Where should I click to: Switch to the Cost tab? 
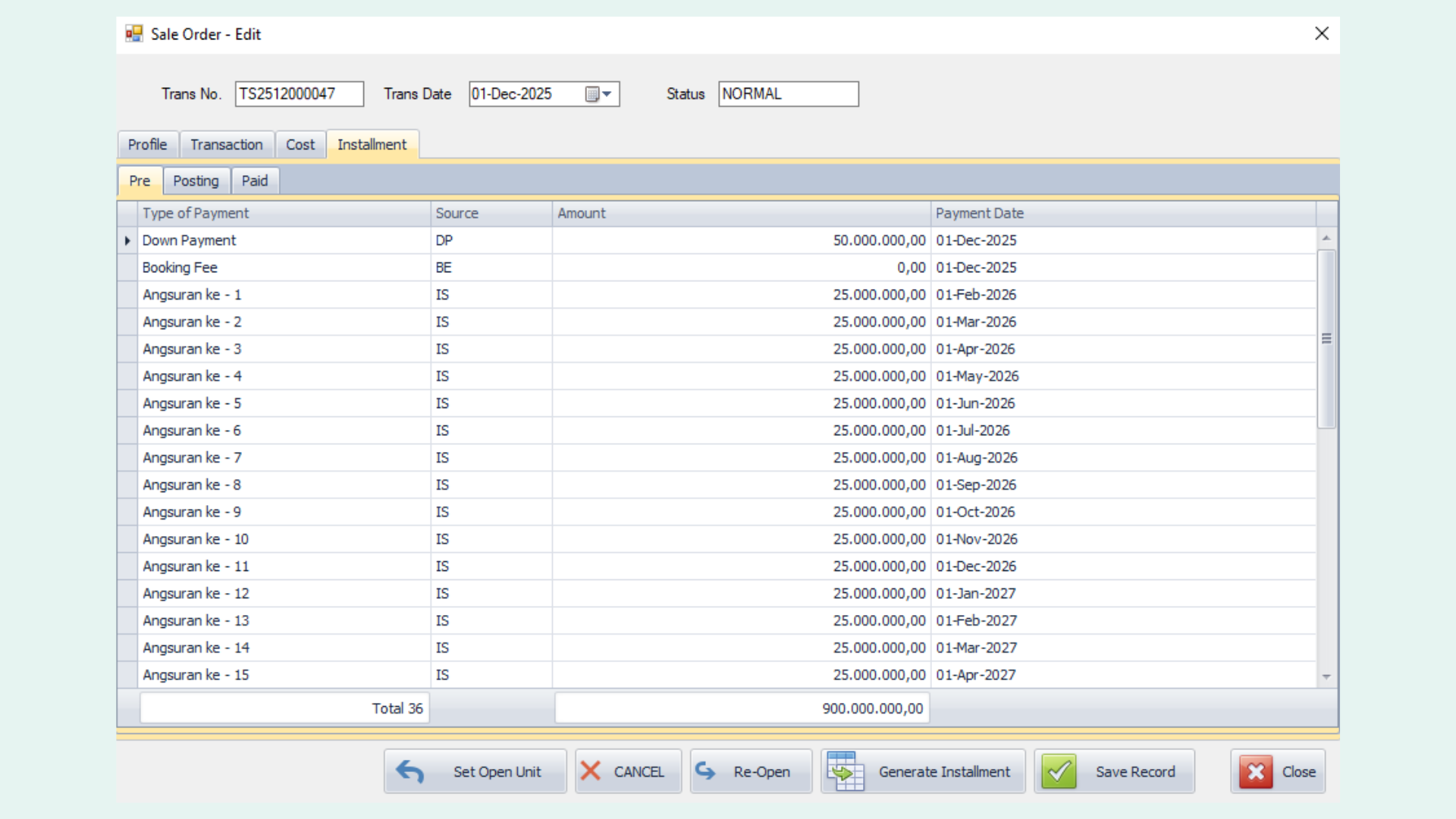tap(300, 145)
